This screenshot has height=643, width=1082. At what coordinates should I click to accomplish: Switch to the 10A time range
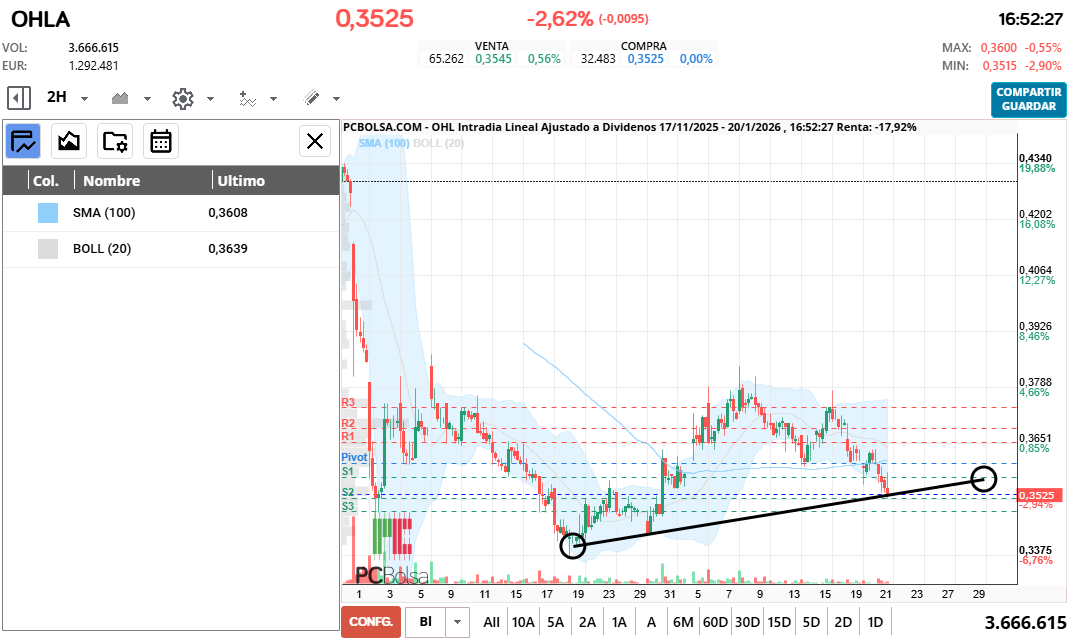(523, 622)
